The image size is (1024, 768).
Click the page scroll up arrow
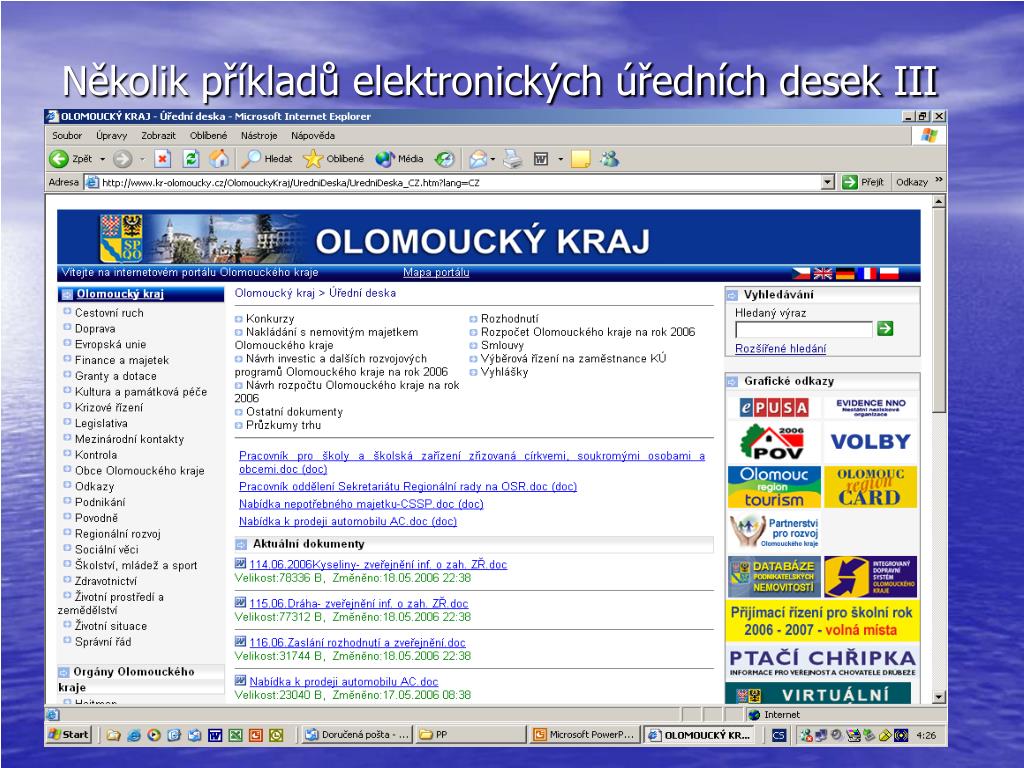(x=939, y=201)
